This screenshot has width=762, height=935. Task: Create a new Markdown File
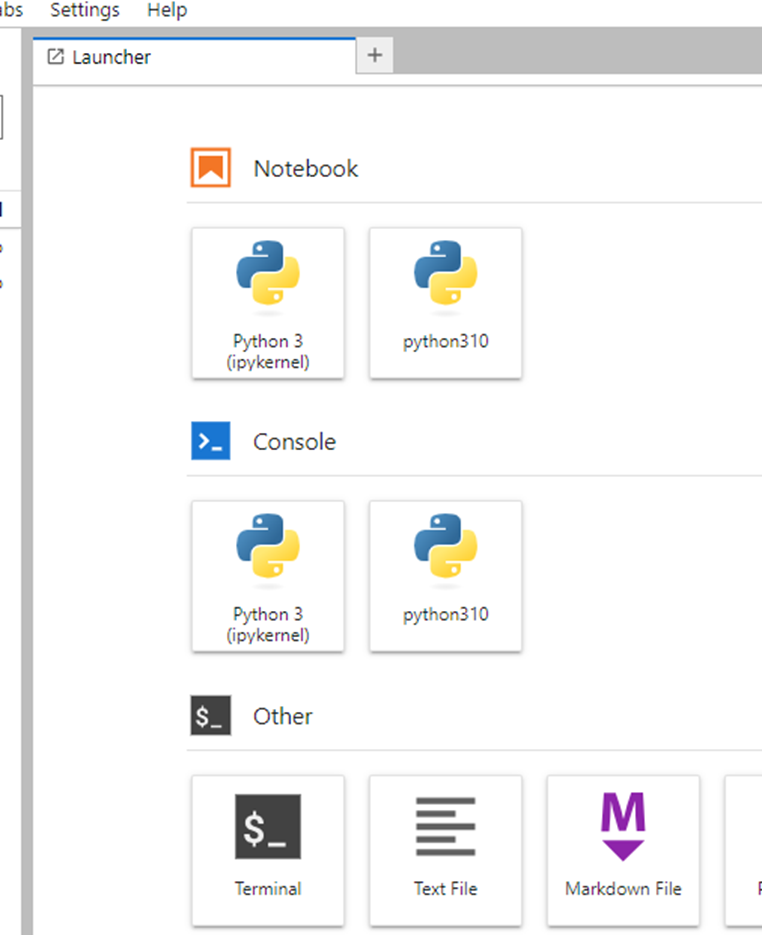point(623,849)
